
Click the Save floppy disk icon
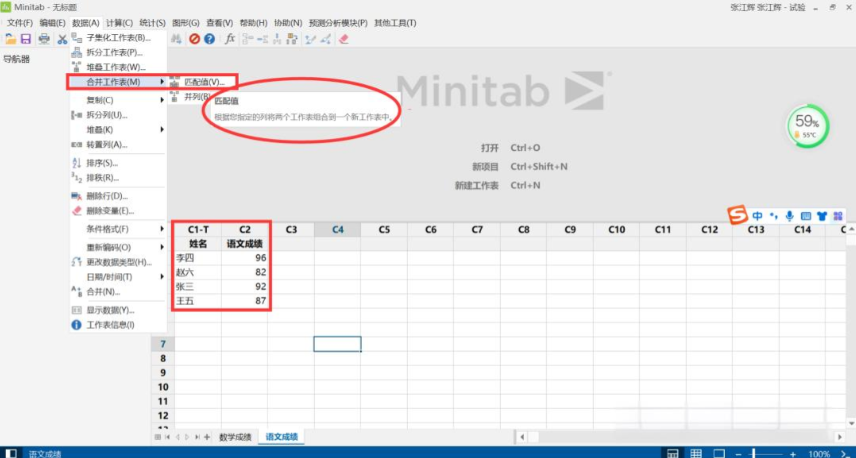pos(26,39)
